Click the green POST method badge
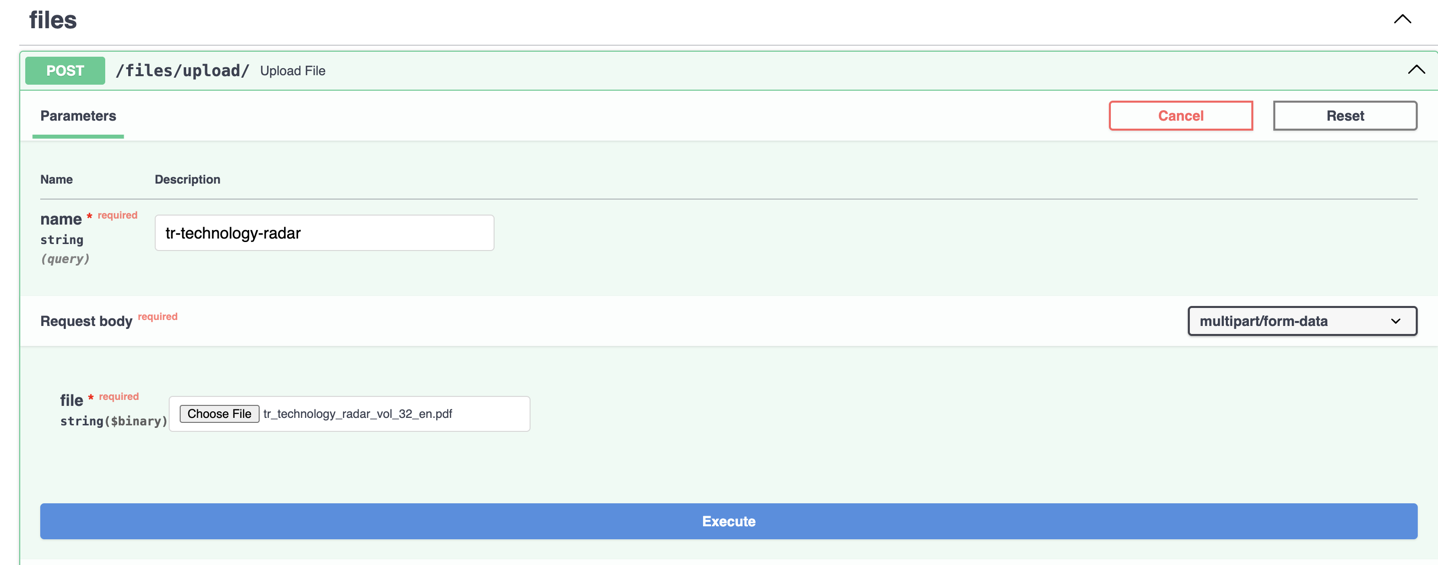This screenshot has height=565, width=1438. pos(65,71)
